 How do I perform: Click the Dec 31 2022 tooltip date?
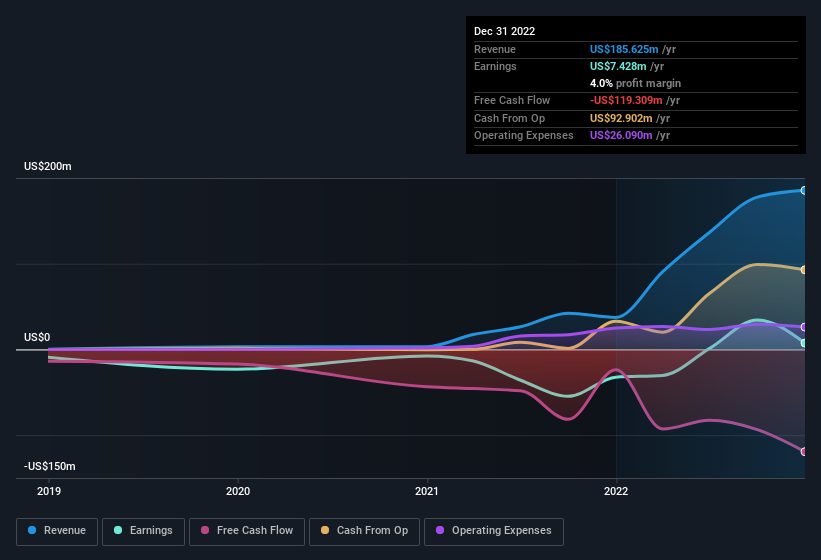pyautogui.click(x=504, y=31)
